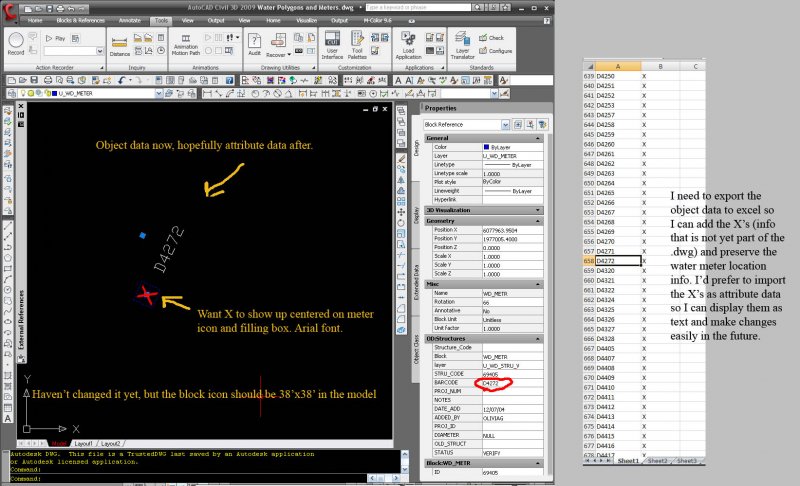800x486 pixels.
Task: Click Load Application in Applications panel
Action: click(408, 45)
